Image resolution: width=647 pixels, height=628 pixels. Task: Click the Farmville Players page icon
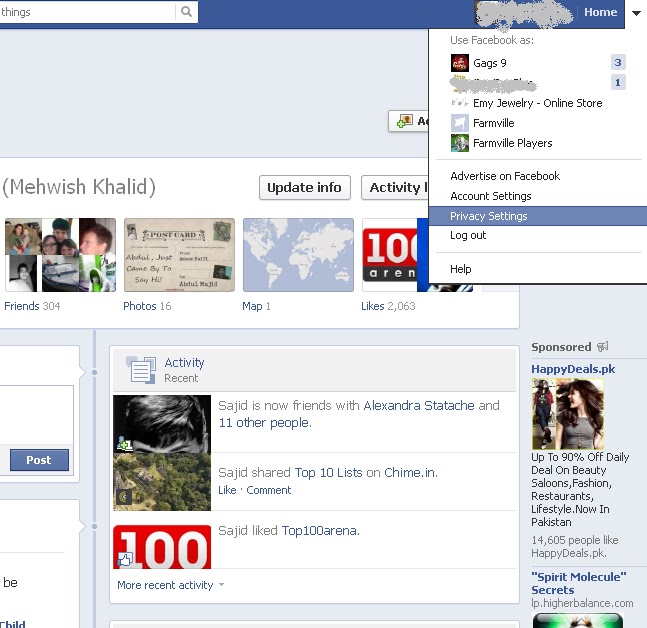point(460,143)
